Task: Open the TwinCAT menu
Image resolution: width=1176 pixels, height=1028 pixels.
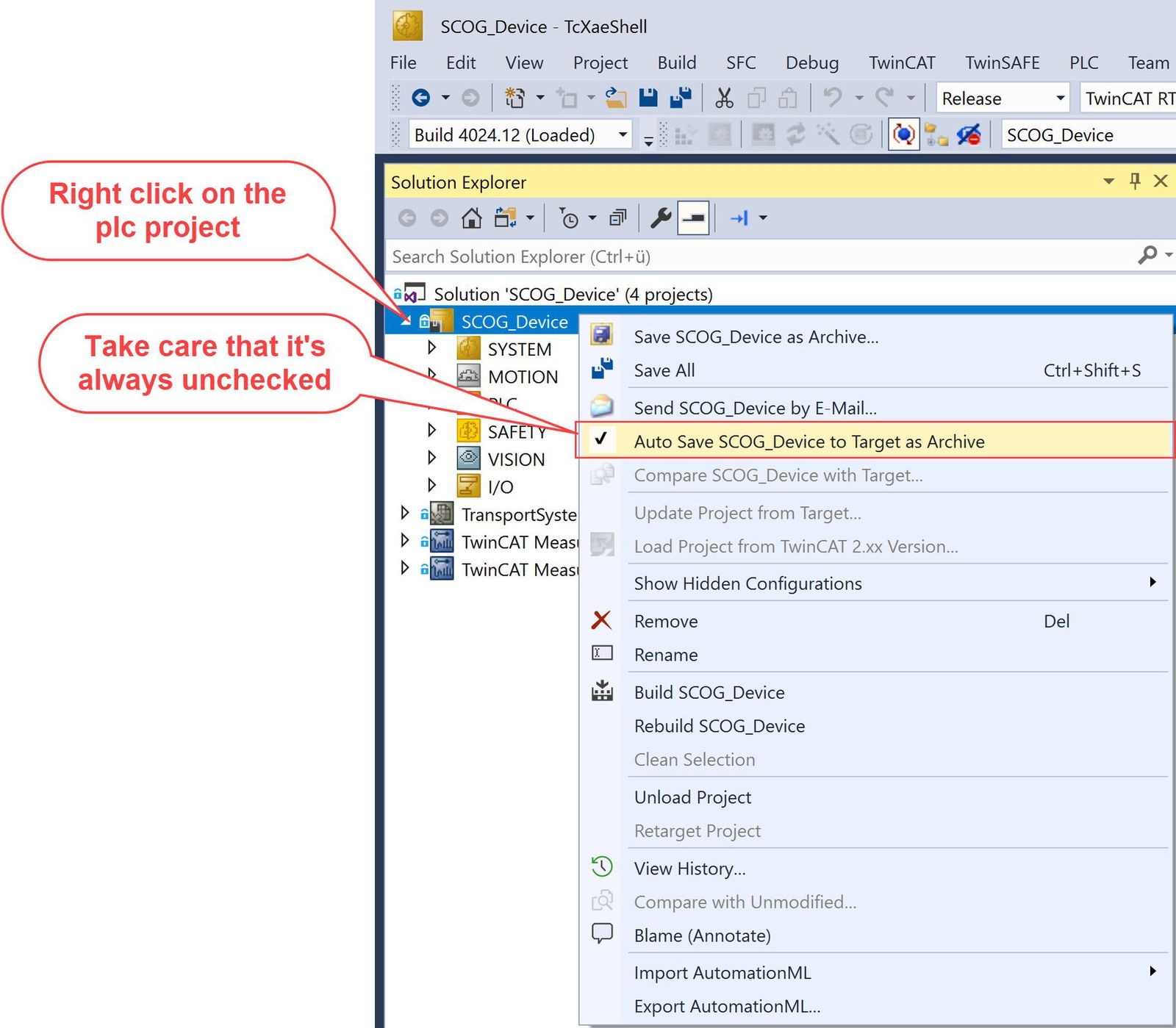Action: pos(902,62)
